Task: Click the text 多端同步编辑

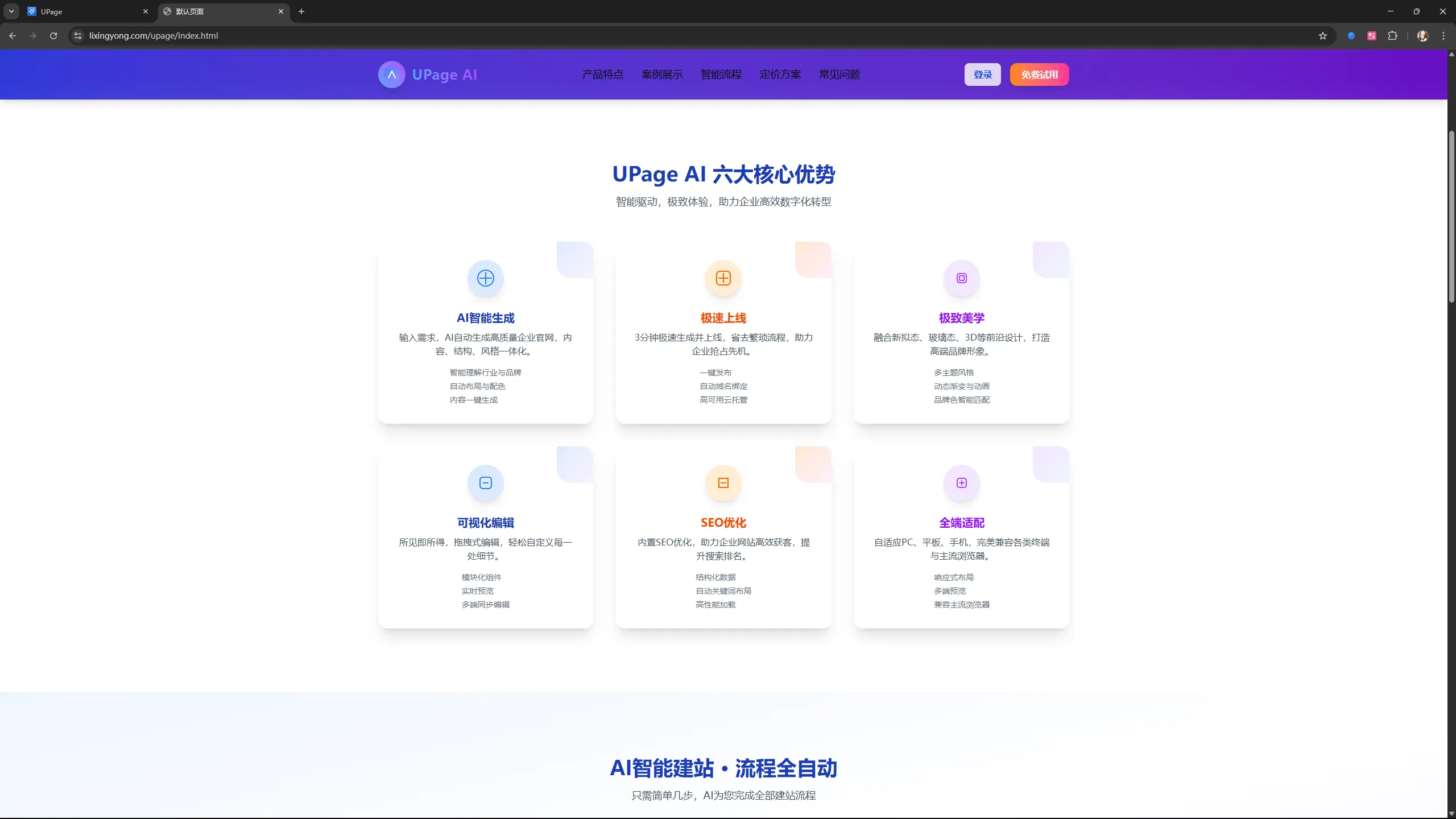Action: coord(485,605)
